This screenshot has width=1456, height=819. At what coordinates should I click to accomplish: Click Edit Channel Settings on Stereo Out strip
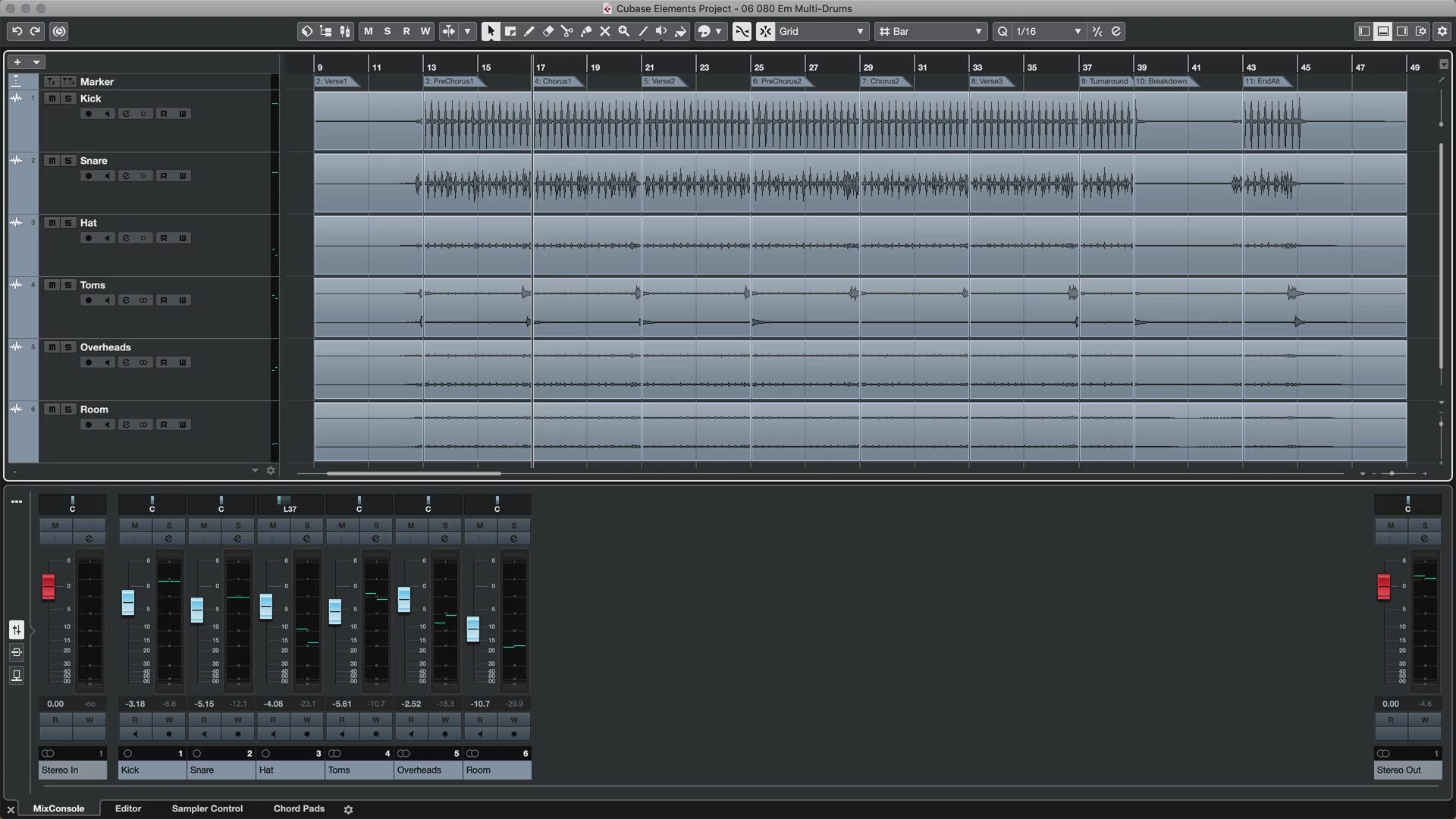1424,538
